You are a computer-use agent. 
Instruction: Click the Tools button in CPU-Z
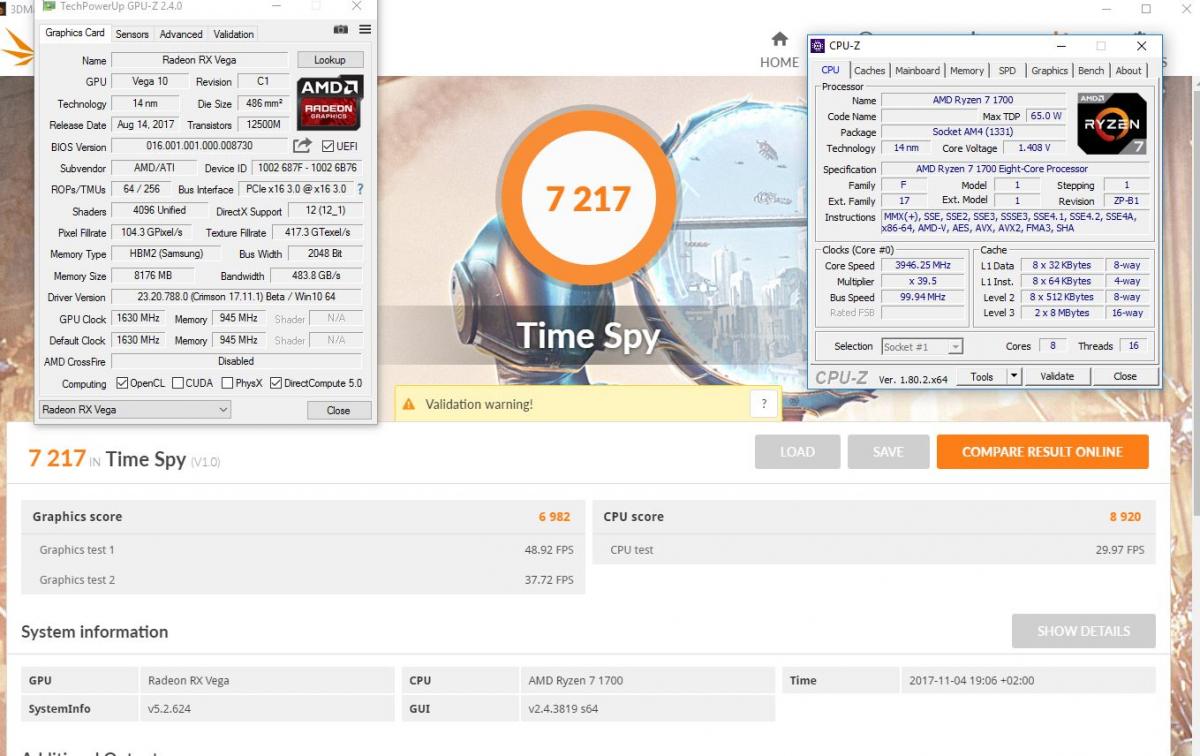982,376
